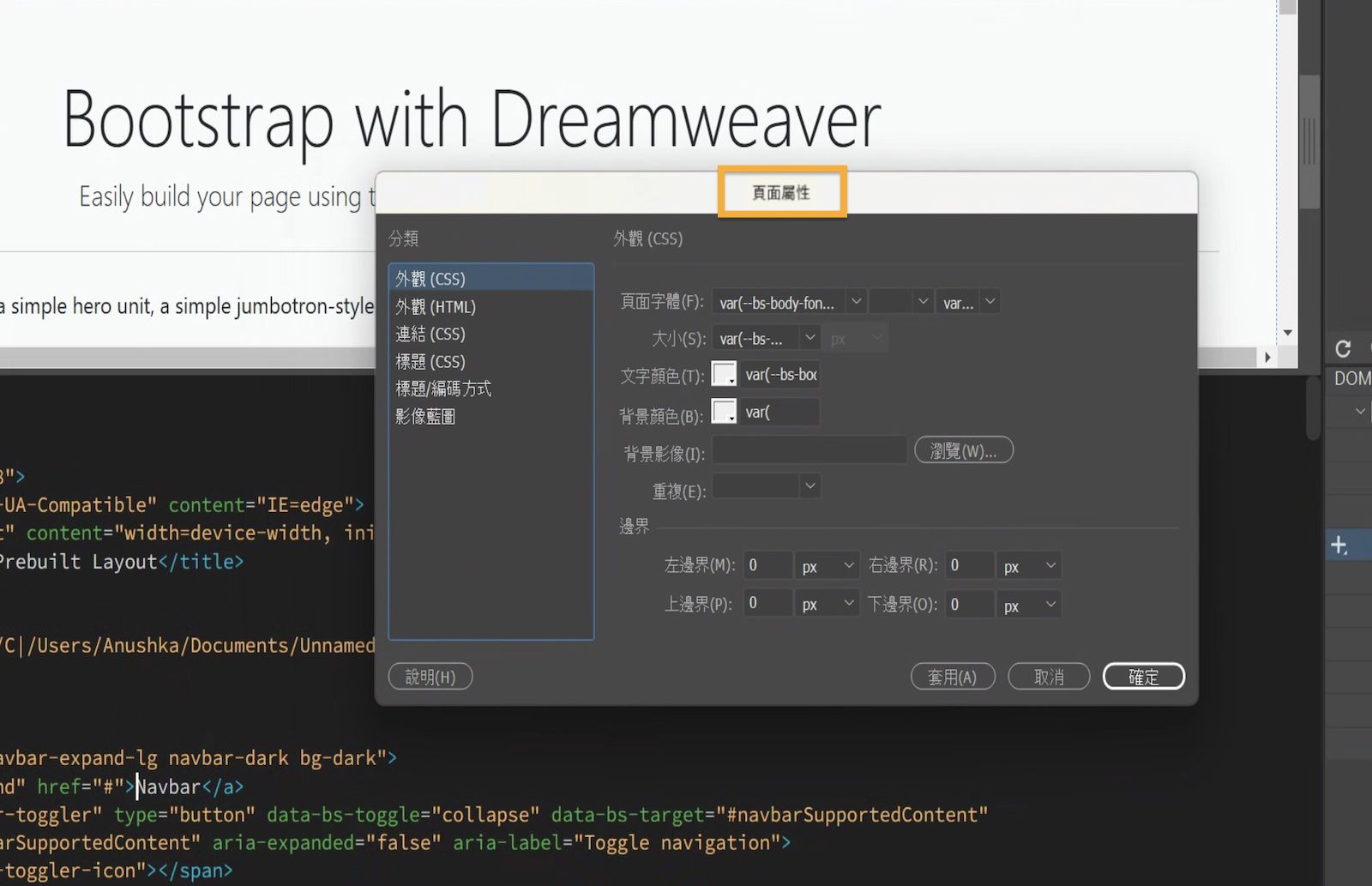Click the refresh icon above the DOM panel
This screenshot has height=886, width=1372.
pyautogui.click(x=1343, y=348)
